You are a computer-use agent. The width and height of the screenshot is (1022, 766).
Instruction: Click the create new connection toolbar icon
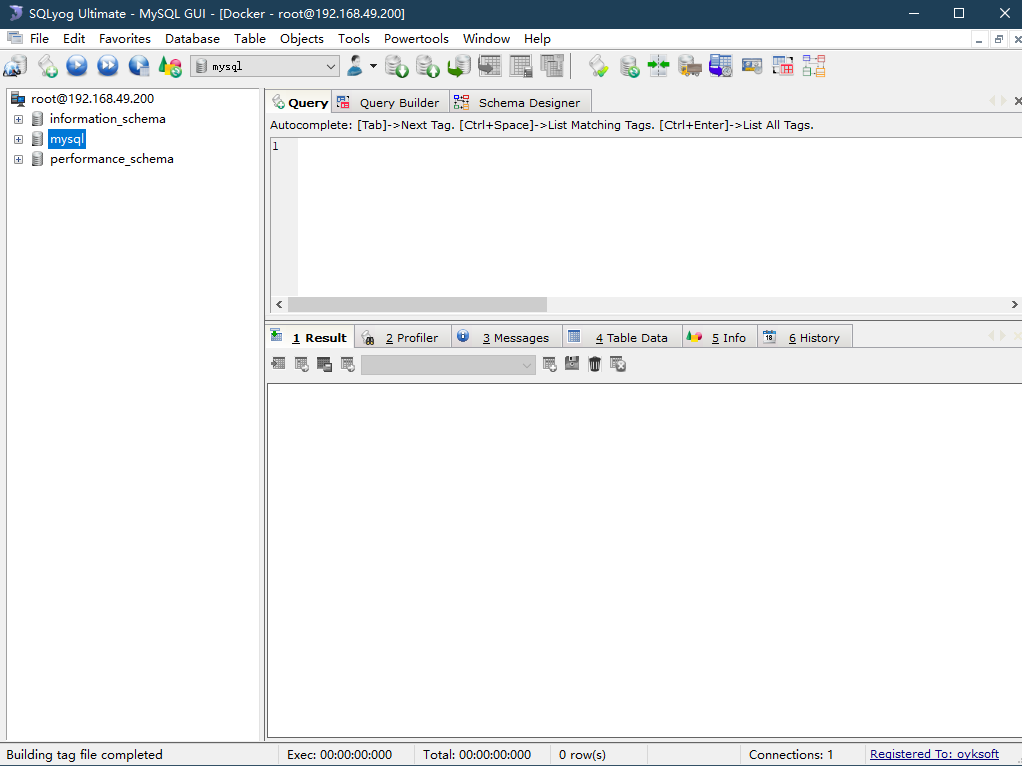tap(16, 66)
